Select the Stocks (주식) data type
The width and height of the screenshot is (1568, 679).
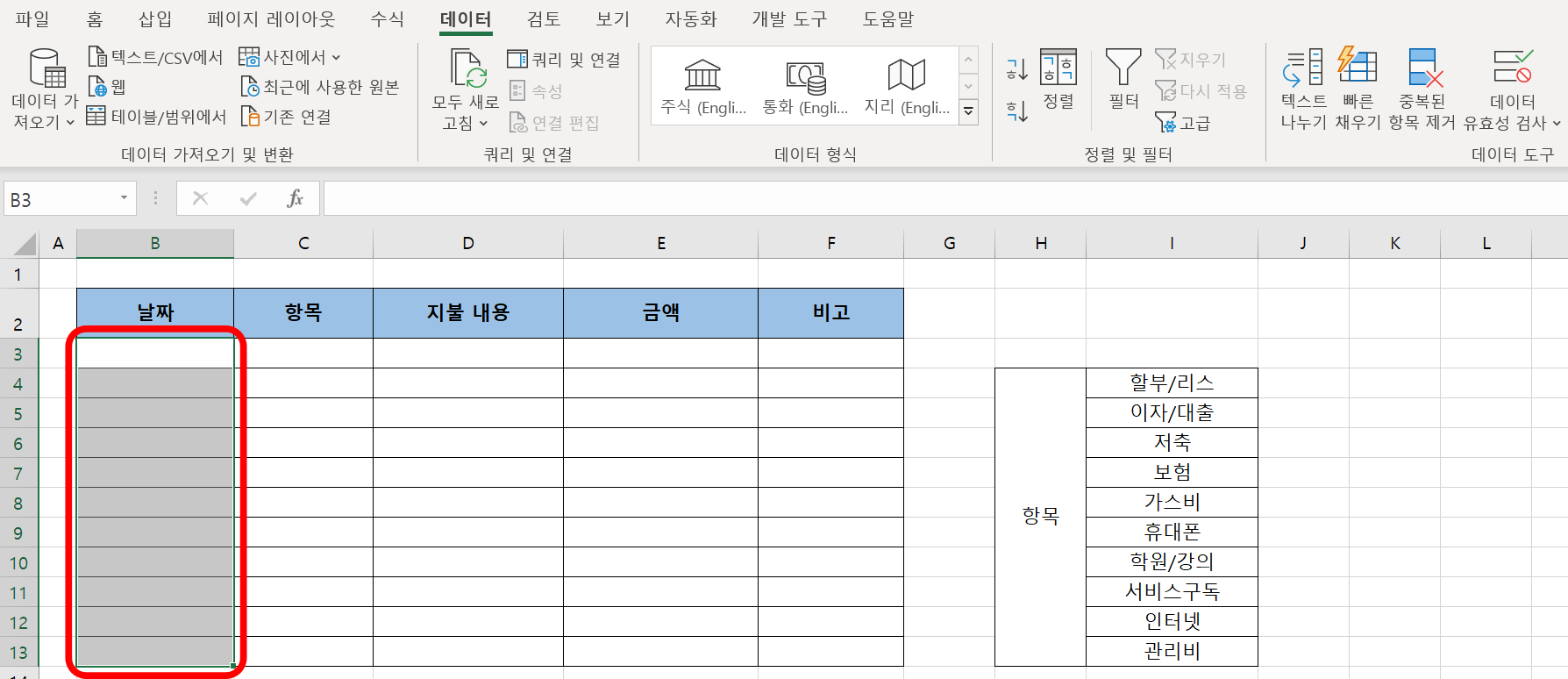[702, 87]
